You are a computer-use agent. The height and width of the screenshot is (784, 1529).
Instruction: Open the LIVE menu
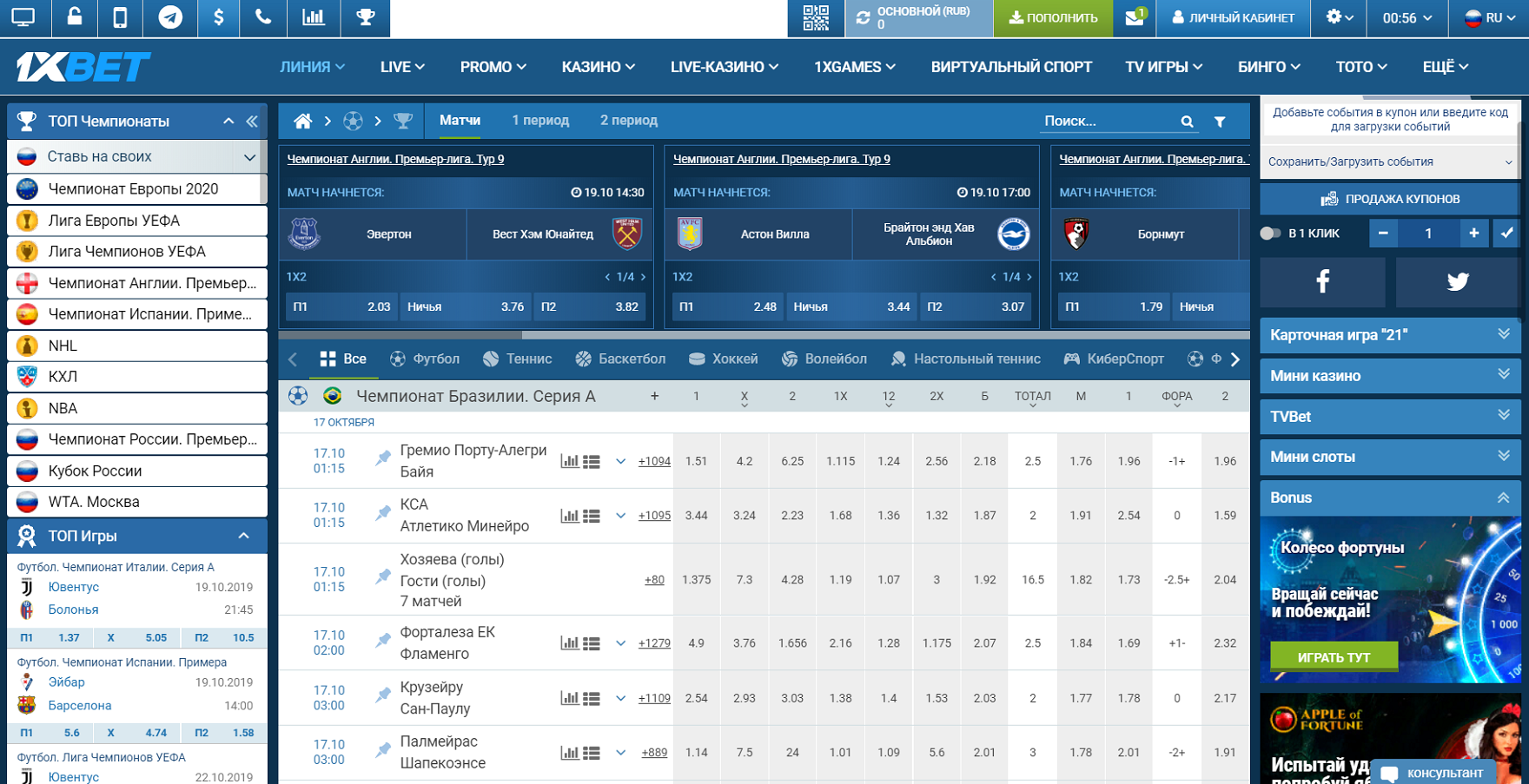coord(402,67)
